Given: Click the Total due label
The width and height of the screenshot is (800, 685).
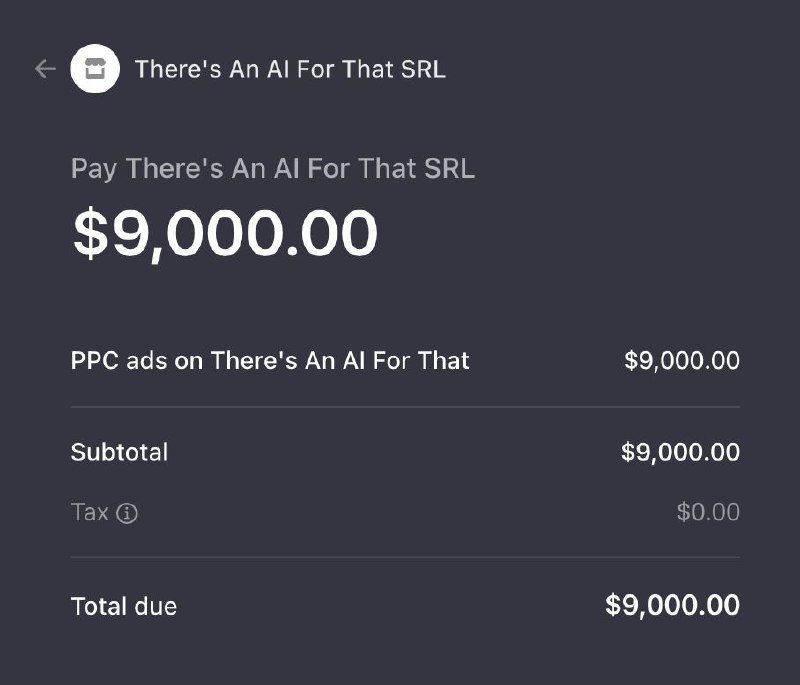Looking at the screenshot, I should [x=124, y=606].
